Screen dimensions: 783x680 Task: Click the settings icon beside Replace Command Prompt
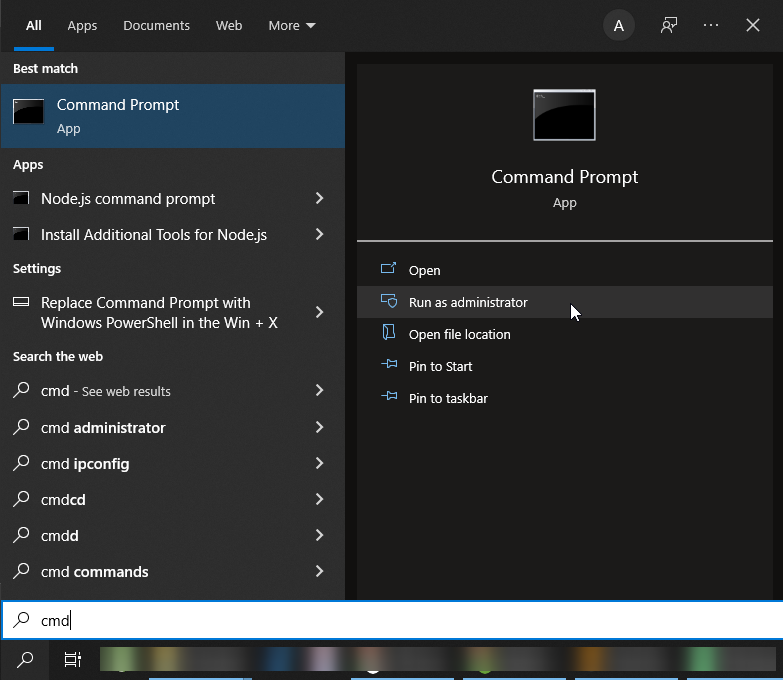[x=21, y=302]
